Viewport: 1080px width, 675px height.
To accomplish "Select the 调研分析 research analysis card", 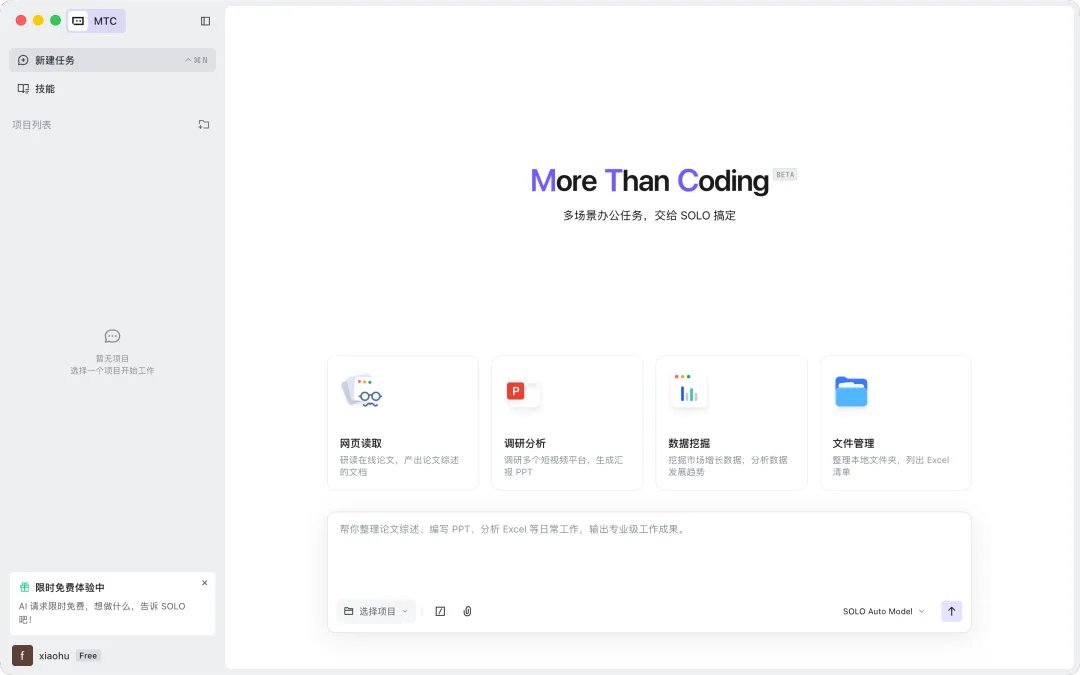I will 566,422.
